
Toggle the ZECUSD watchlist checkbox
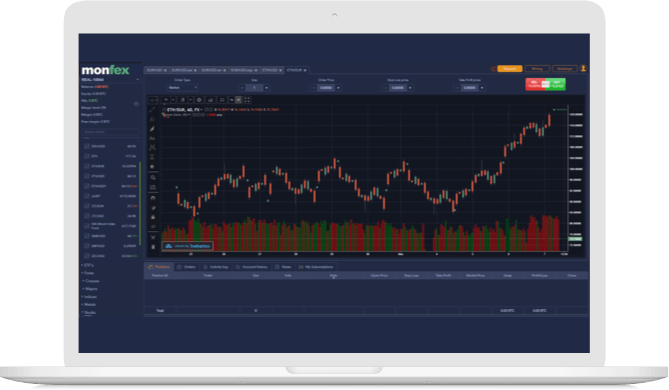point(87,256)
